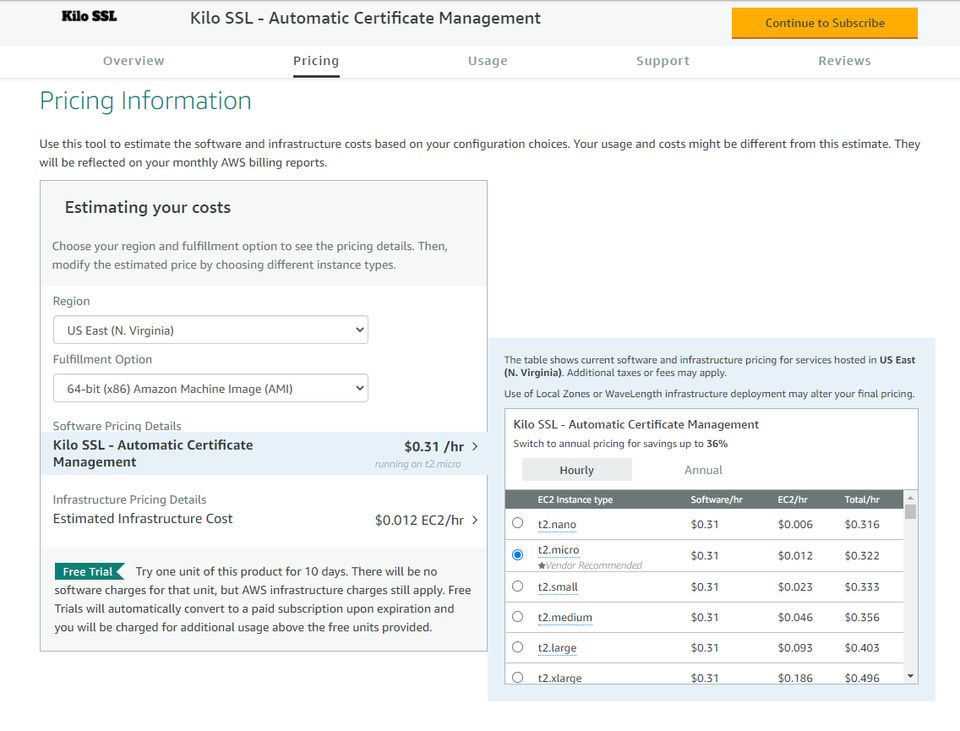The width and height of the screenshot is (960, 731).
Task: Select Hourly pricing tab
Action: pyautogui.click(x=577, y=470)
